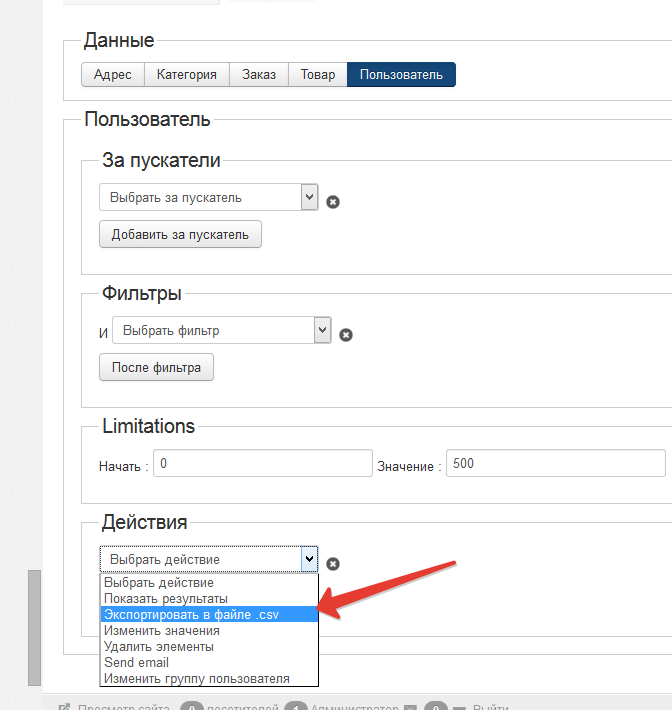The height and width of the screenshot is (710, 672).
Task: Switch to the Адрес tab
Action: tap(112, 75)
